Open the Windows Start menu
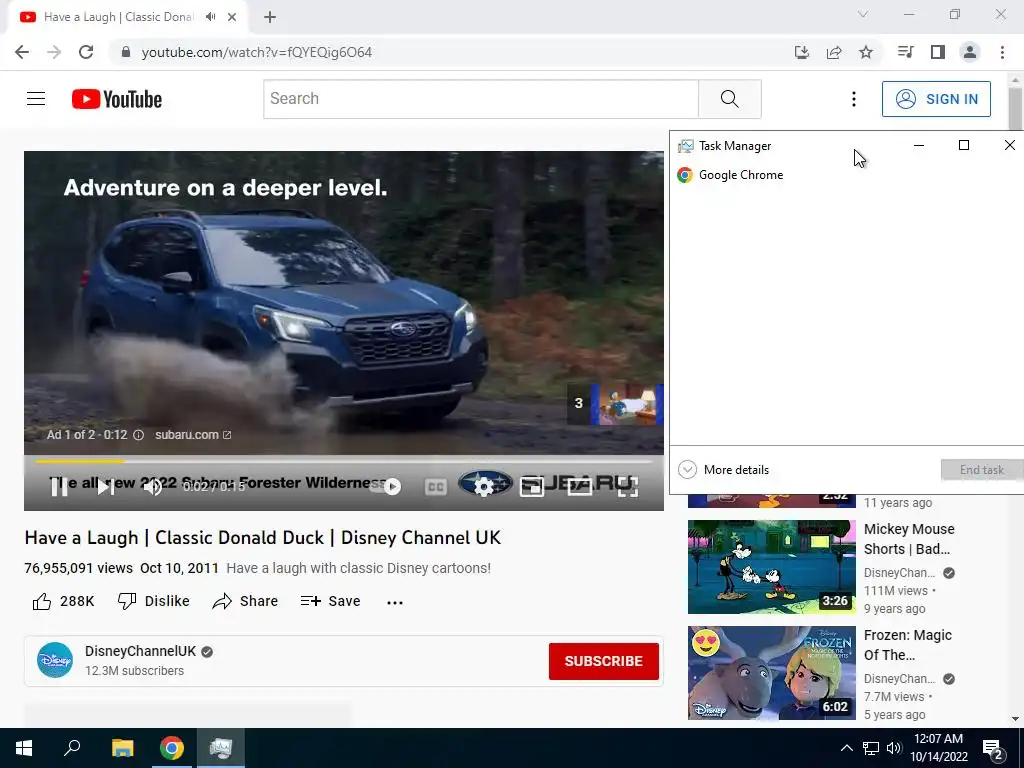Image resolution: width=1024 pixels, height=768 pixels. [24, 748]
